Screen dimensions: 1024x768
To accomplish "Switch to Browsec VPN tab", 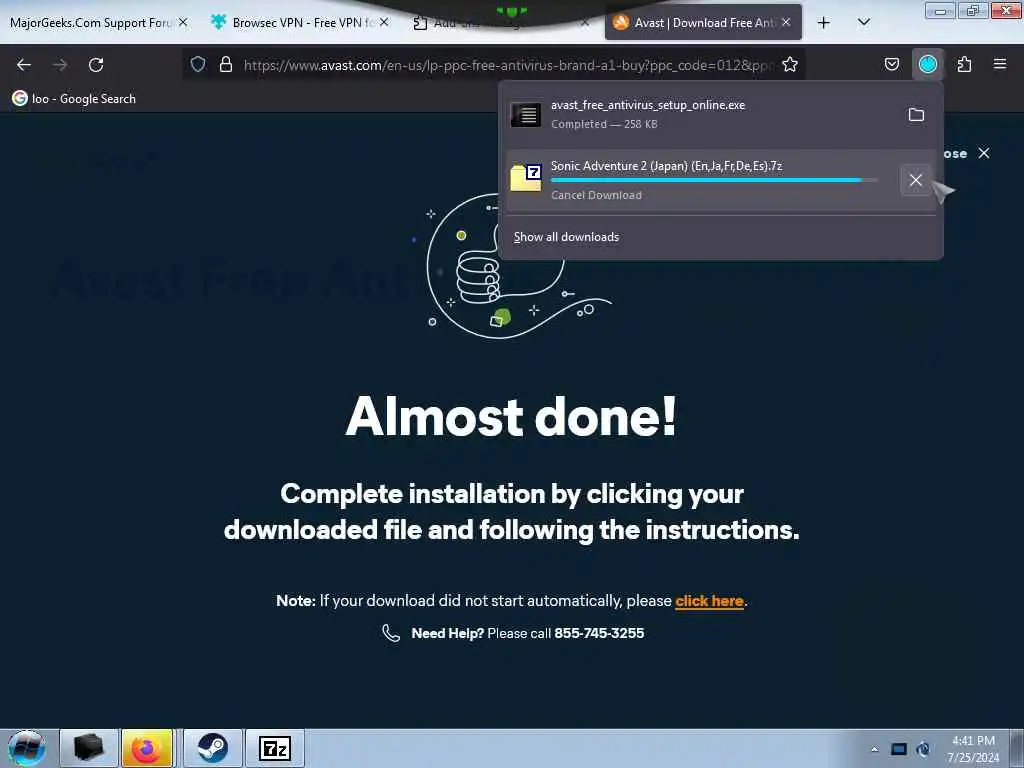I will tap(300, 23).
